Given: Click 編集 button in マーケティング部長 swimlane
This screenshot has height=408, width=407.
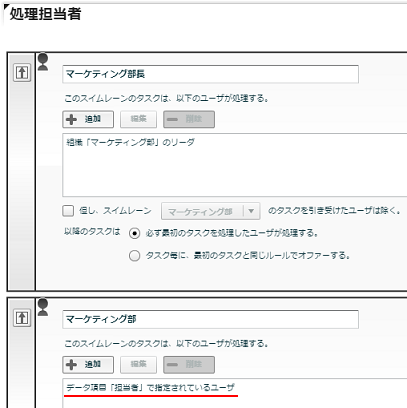Looking at the screenshot, I should (138, 119).
